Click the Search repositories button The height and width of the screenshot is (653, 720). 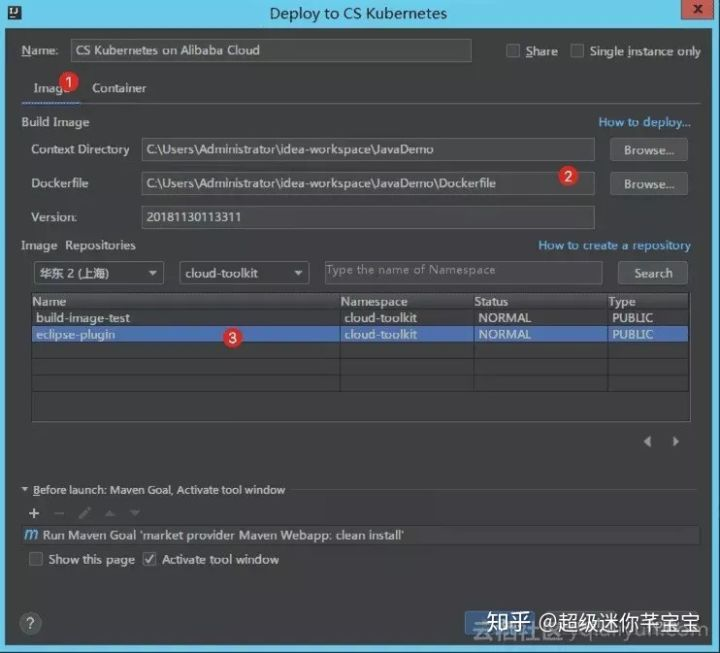pyautogui.click(x=653, y=273)
